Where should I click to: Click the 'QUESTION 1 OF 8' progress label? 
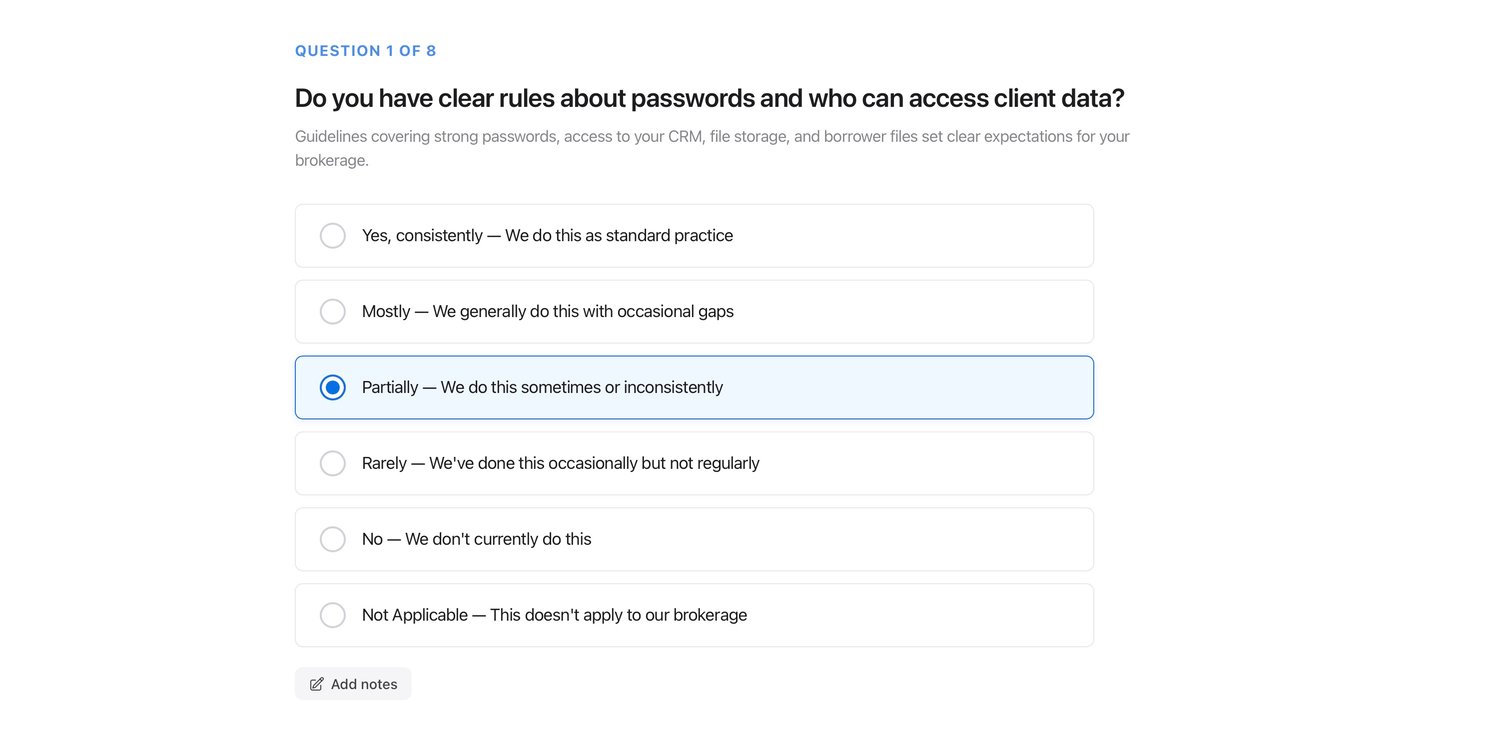(366, 51)
